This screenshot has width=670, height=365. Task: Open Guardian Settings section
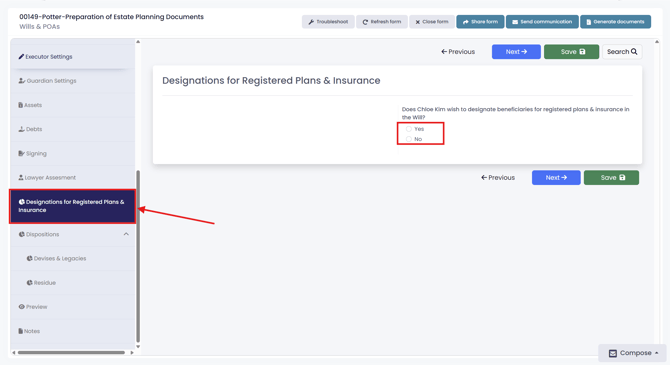tap(72, 81)
